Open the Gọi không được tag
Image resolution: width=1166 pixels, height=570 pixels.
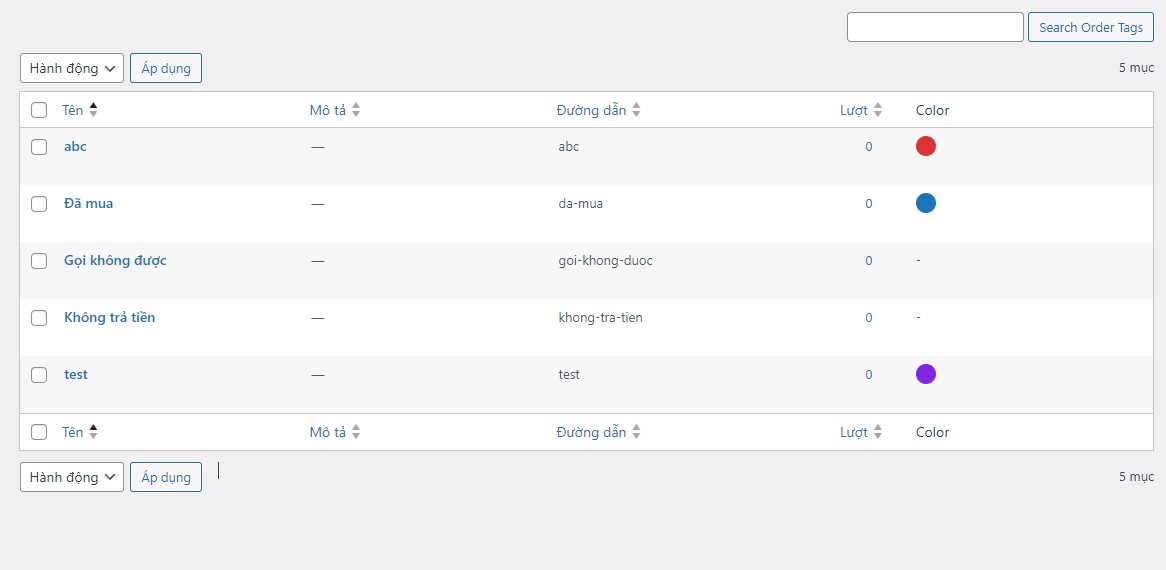click(115, 260)
